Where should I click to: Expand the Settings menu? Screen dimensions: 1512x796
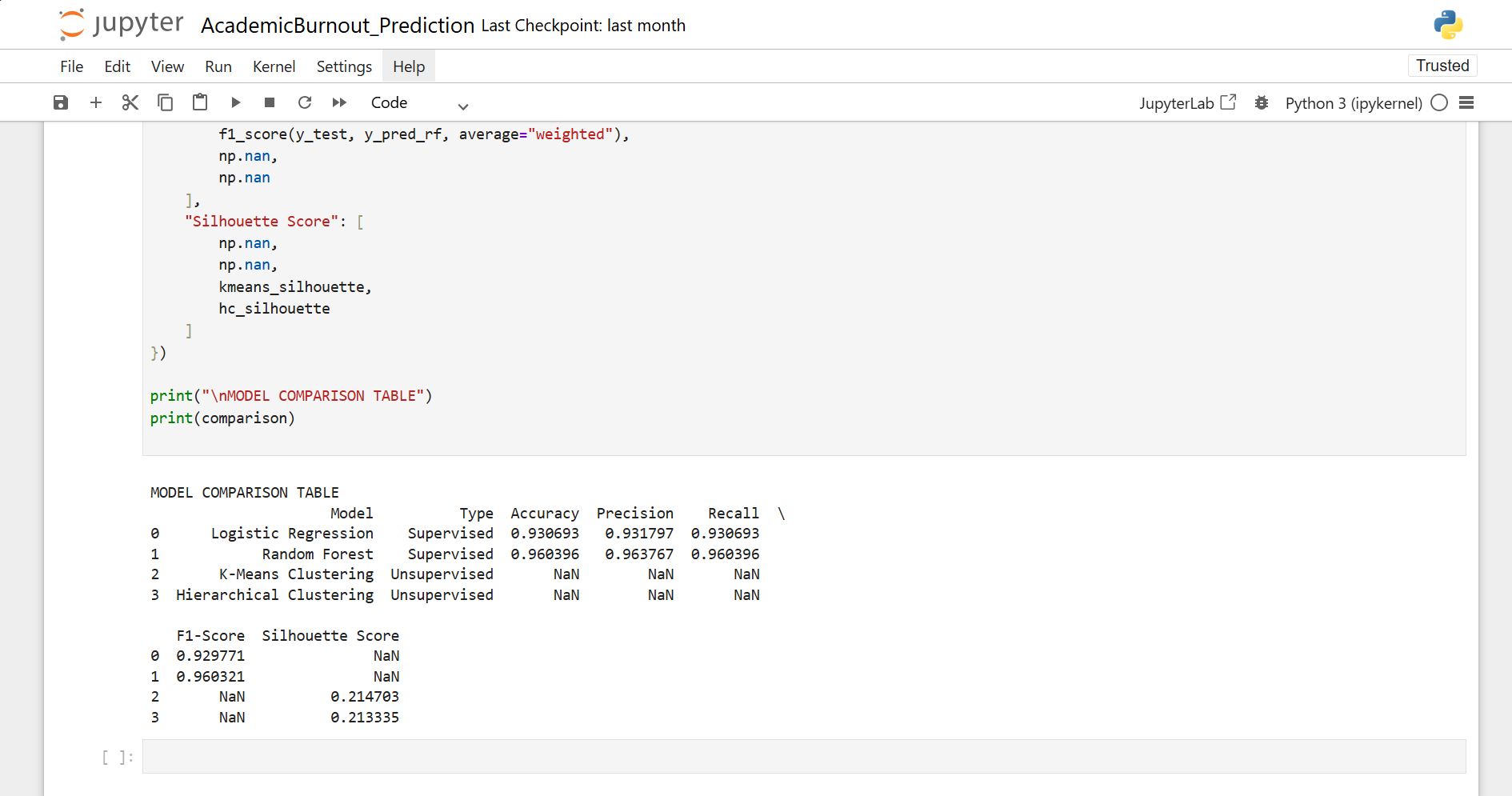344,66
